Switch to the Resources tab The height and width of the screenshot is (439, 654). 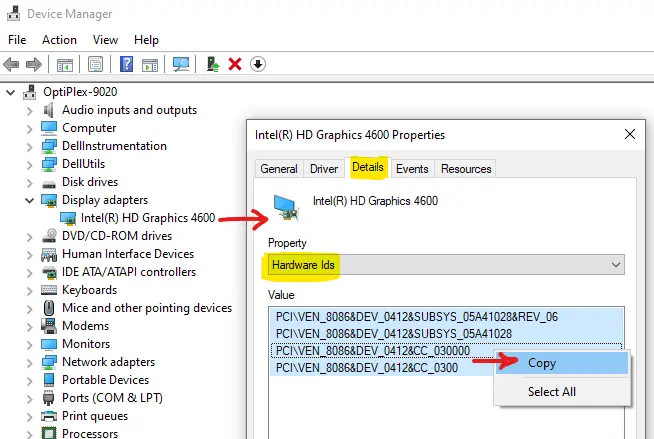click(466, 169)
